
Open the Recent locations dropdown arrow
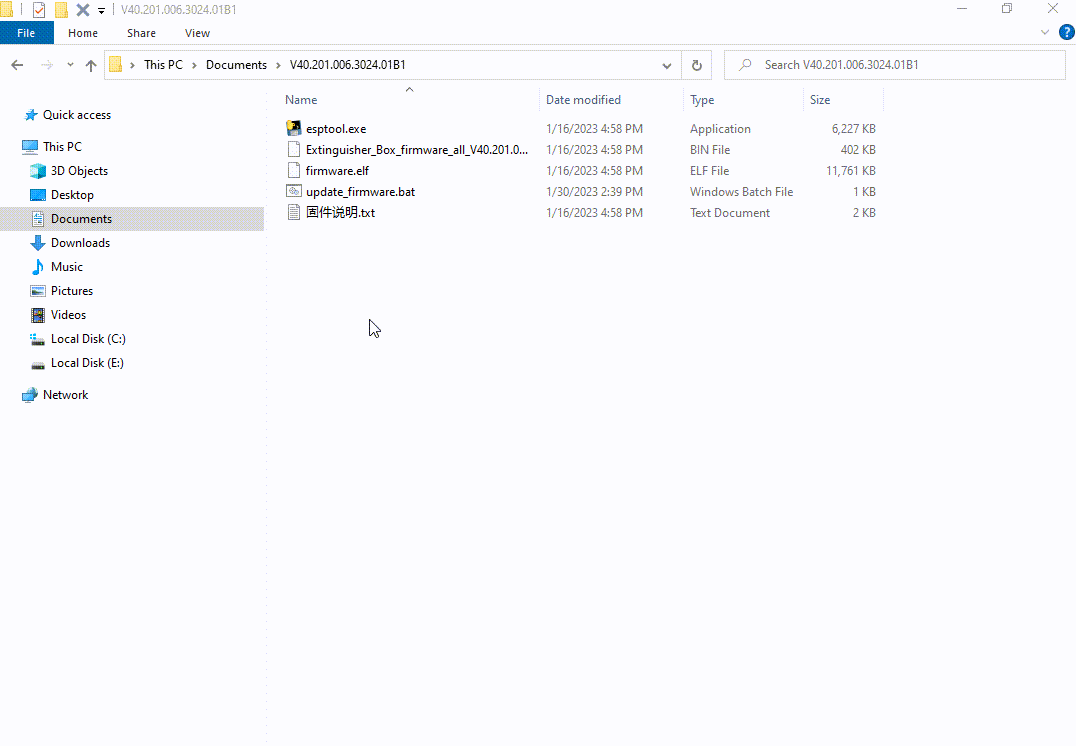coord(70,65)
